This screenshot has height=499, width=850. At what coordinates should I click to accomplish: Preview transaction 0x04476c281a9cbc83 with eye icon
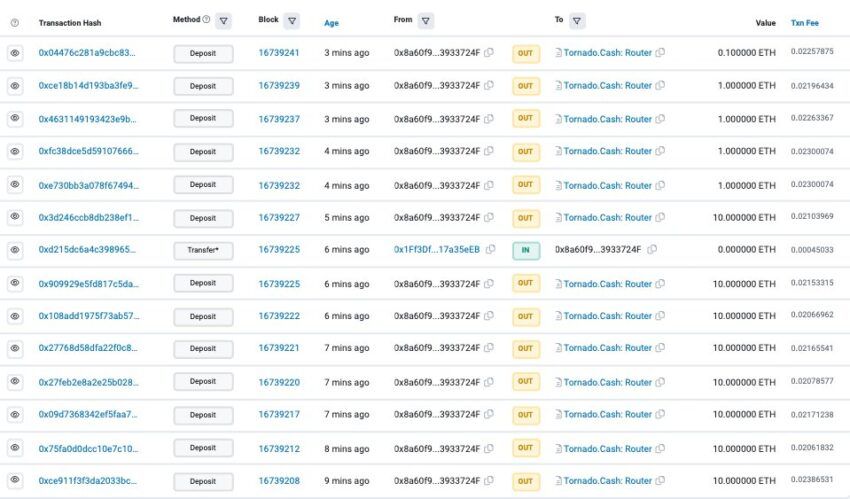click(15, 53)
